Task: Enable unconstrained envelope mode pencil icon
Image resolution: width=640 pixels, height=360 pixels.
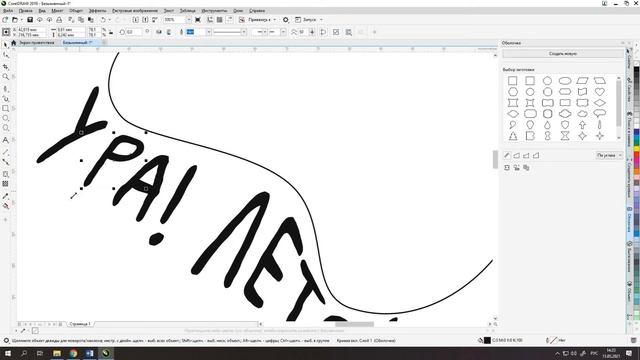Action: tap(507, 155)
